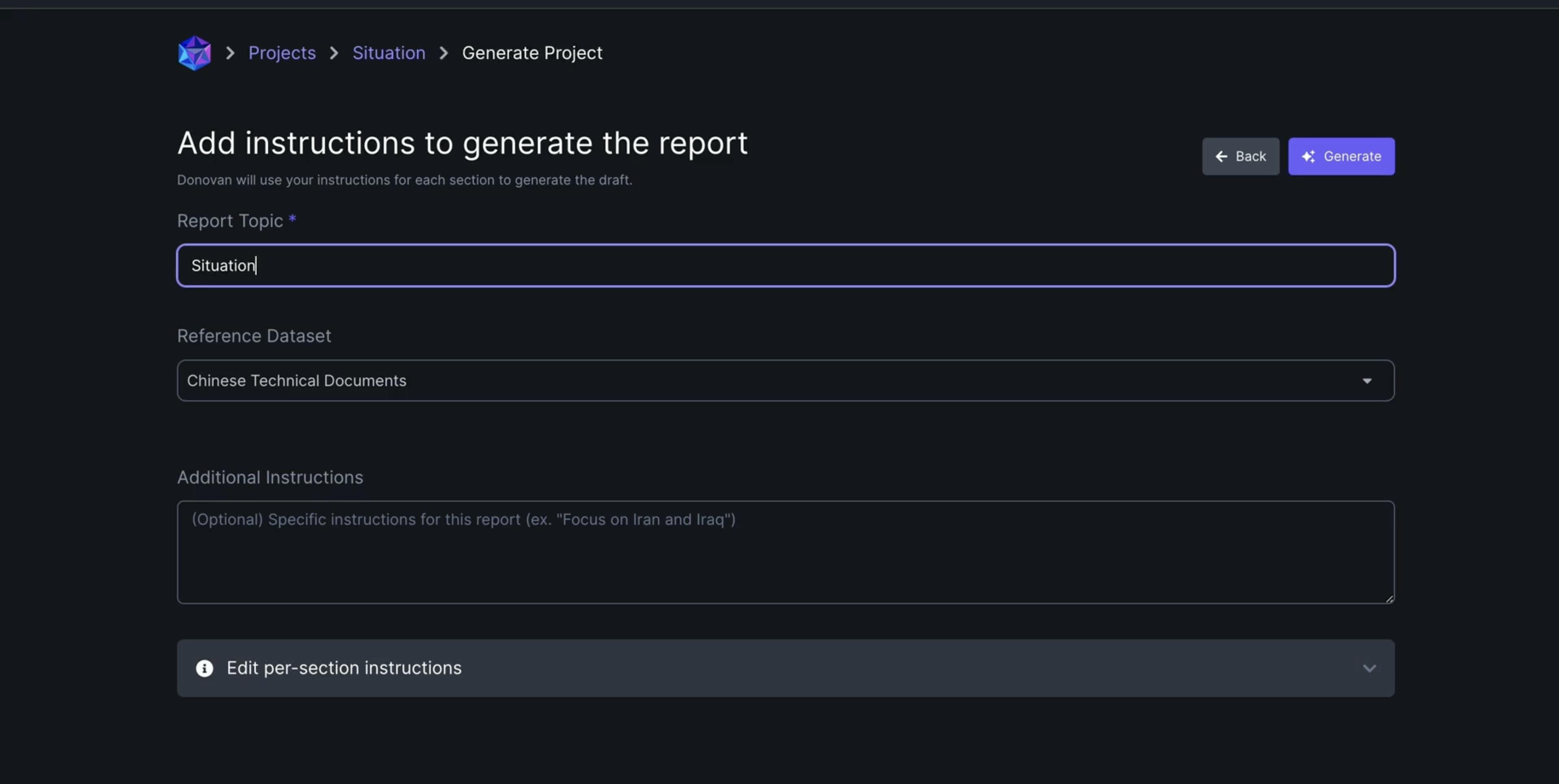Click the chevron before Generate Project
Image resolution: width=1559 pixels, height=784 pixels.
coord(444,53)
